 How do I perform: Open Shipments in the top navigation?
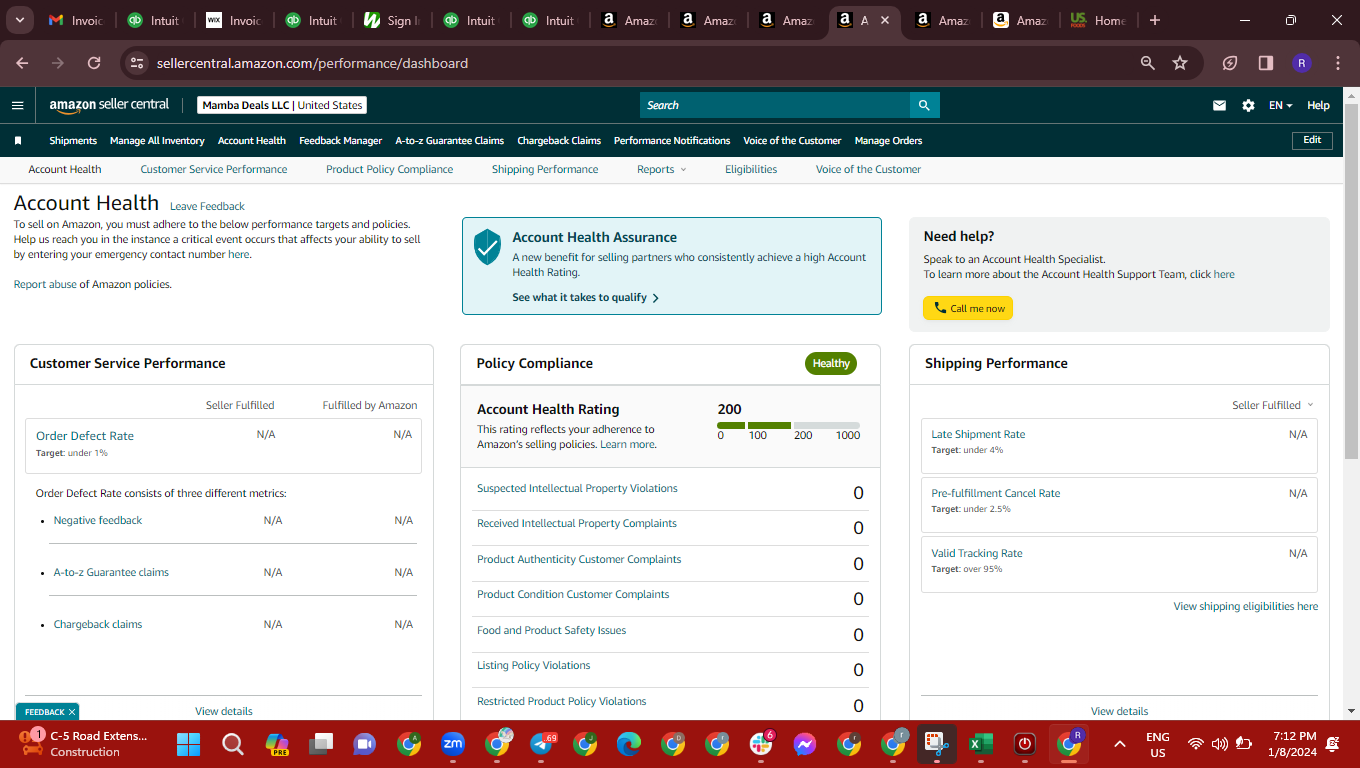click(73, 141)
